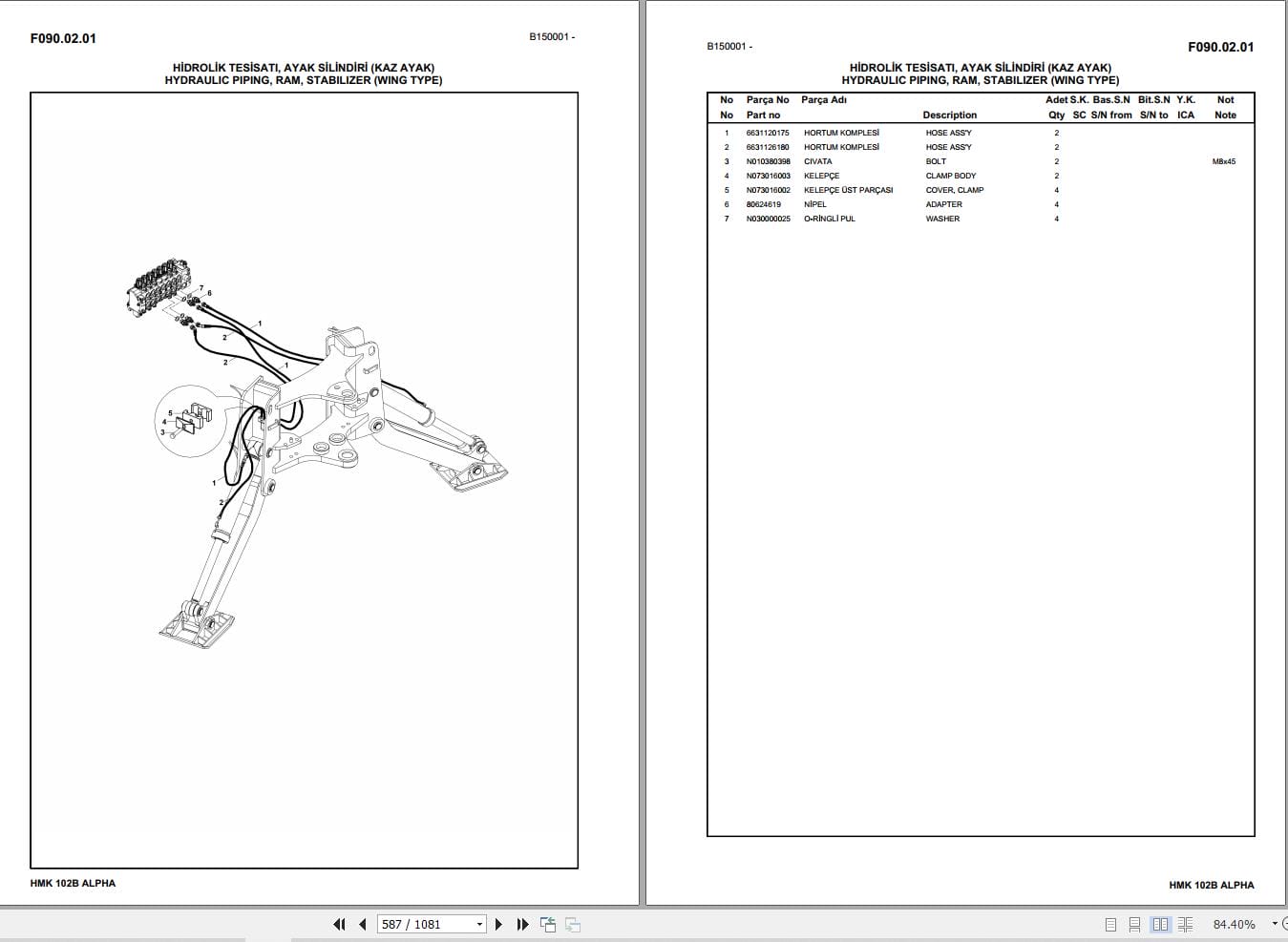
Task: Go back to the previous page
Action: click(x=363, y=924)
